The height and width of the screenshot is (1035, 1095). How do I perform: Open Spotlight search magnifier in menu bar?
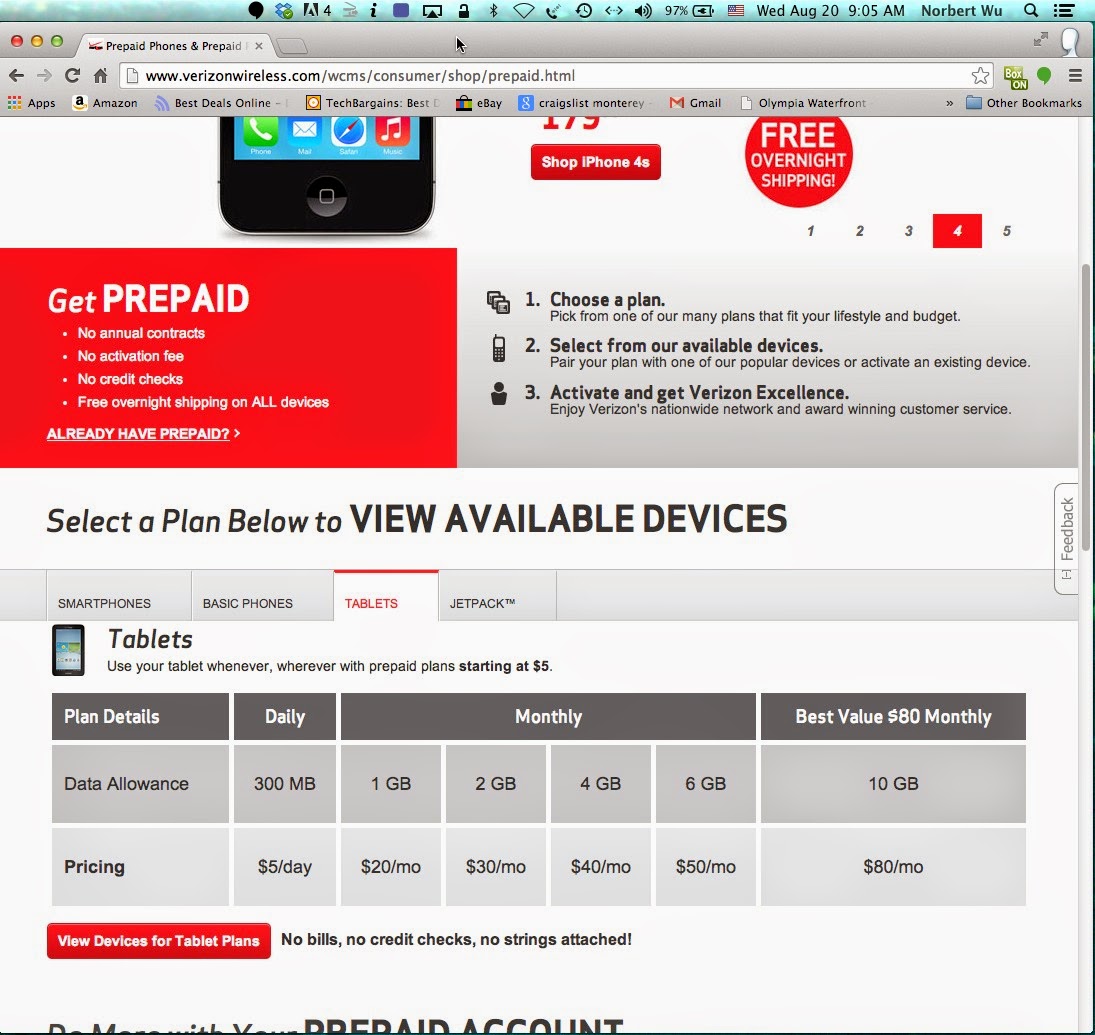[x=1031, y=10]
